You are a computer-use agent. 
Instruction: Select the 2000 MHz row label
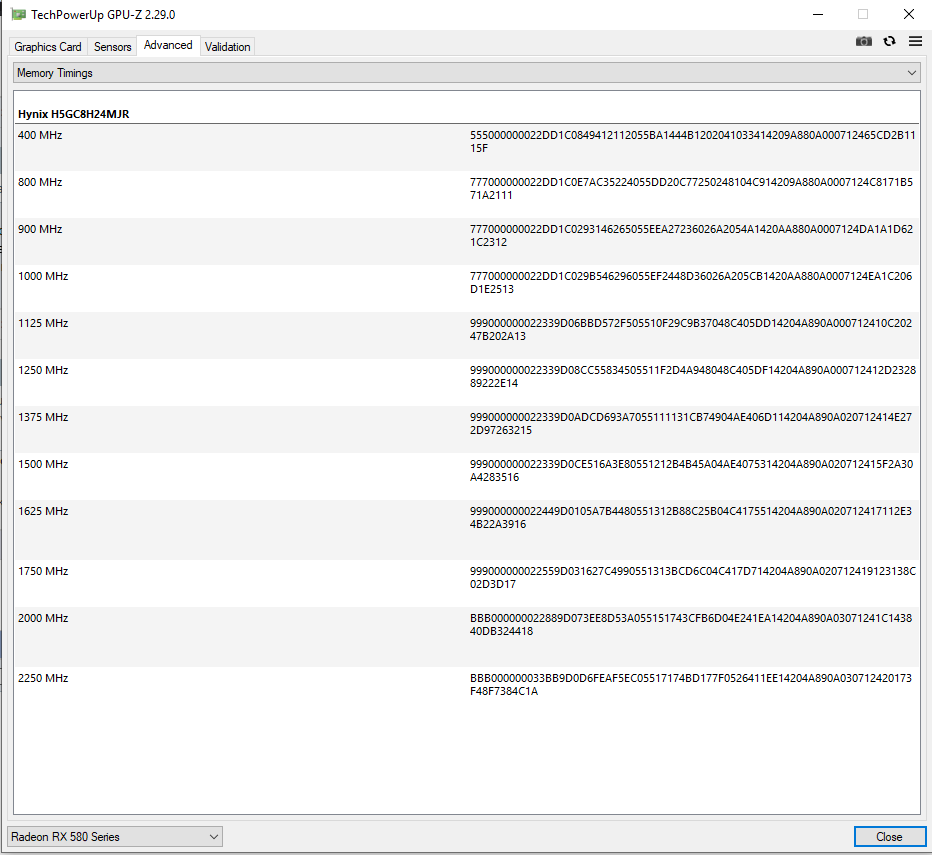[43, 618]
